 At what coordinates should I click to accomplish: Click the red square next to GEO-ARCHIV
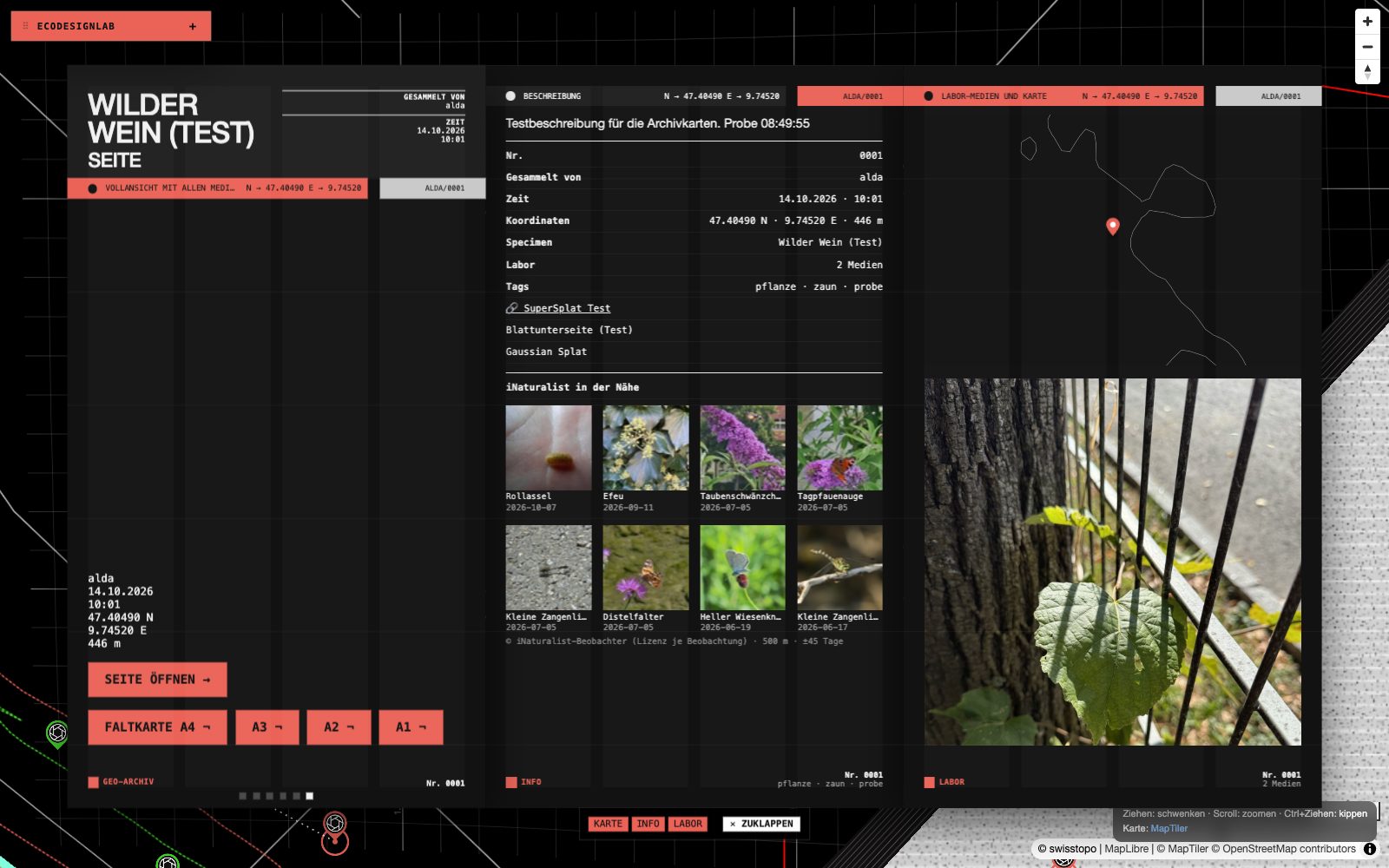click(93, 782)
